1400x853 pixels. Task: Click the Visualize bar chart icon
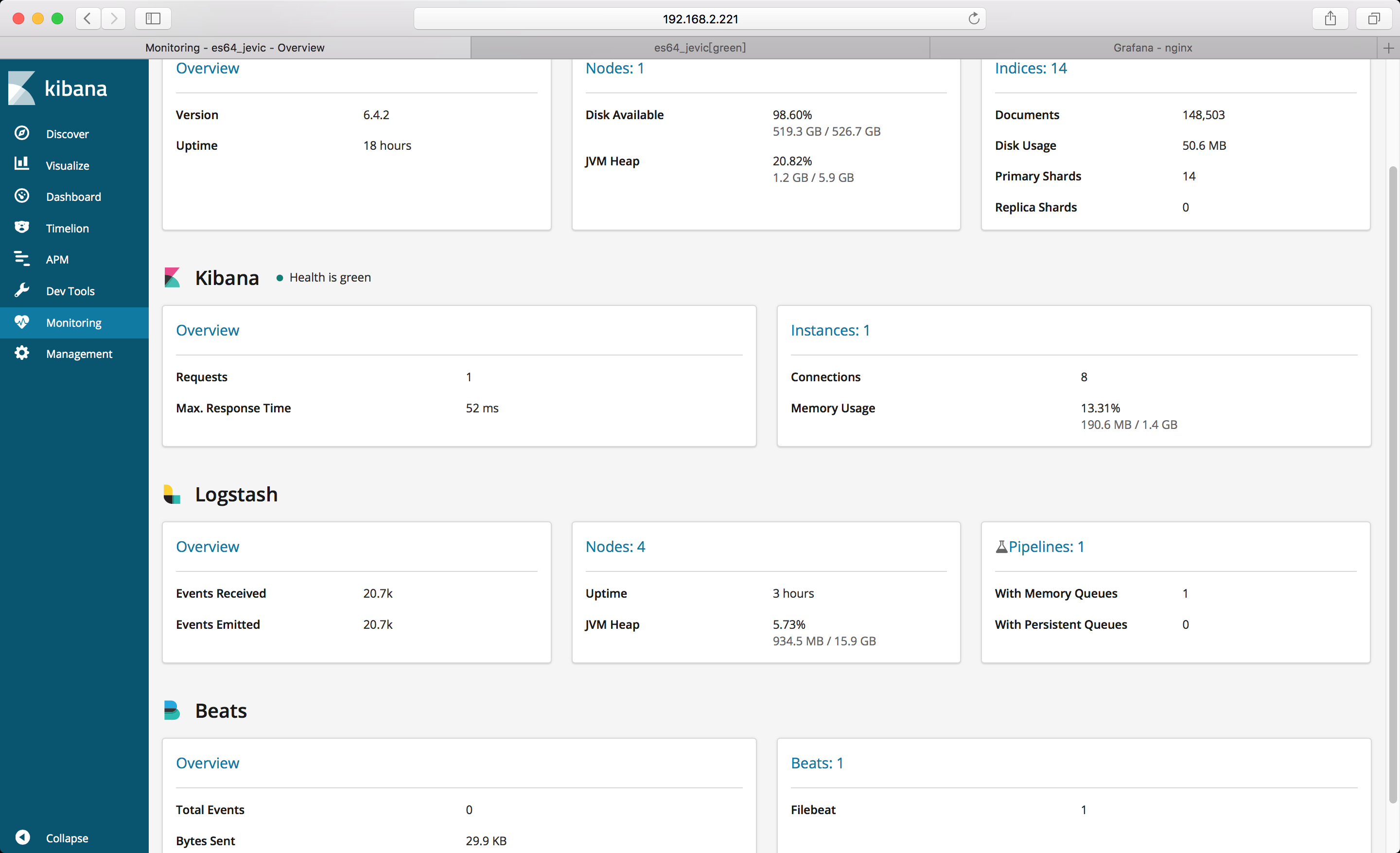(x=21, y=164)
